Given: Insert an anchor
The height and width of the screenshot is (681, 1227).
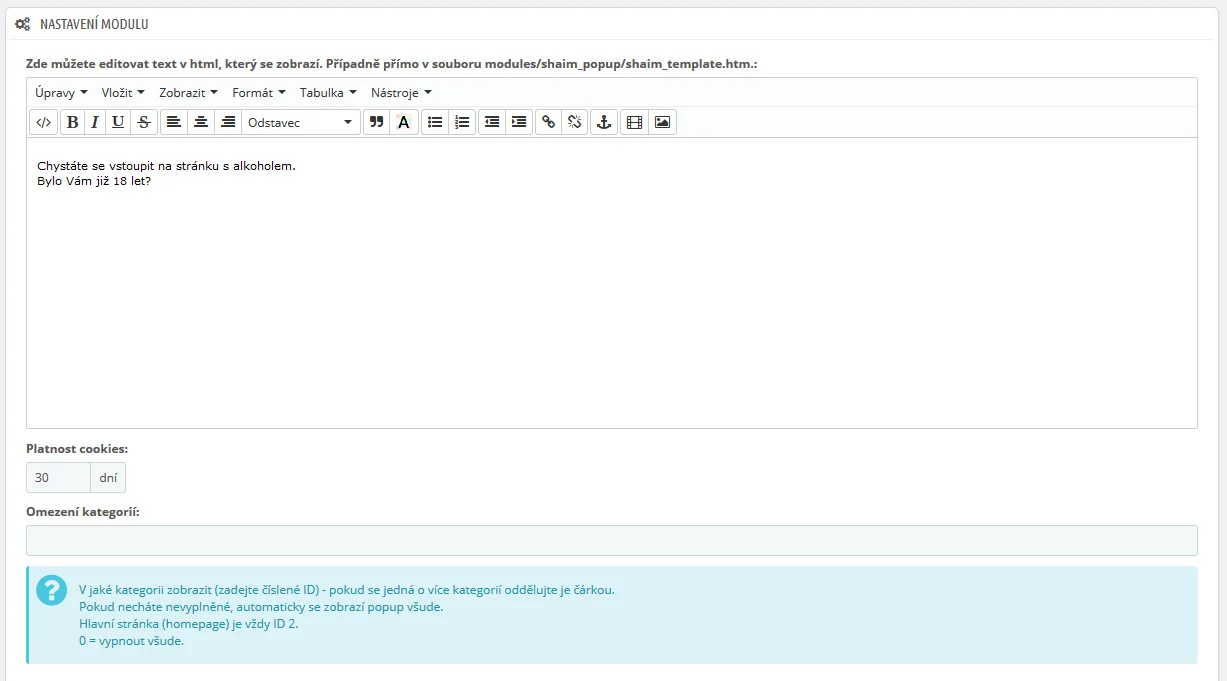Looking at the screenshot, I should coord(603,122).
